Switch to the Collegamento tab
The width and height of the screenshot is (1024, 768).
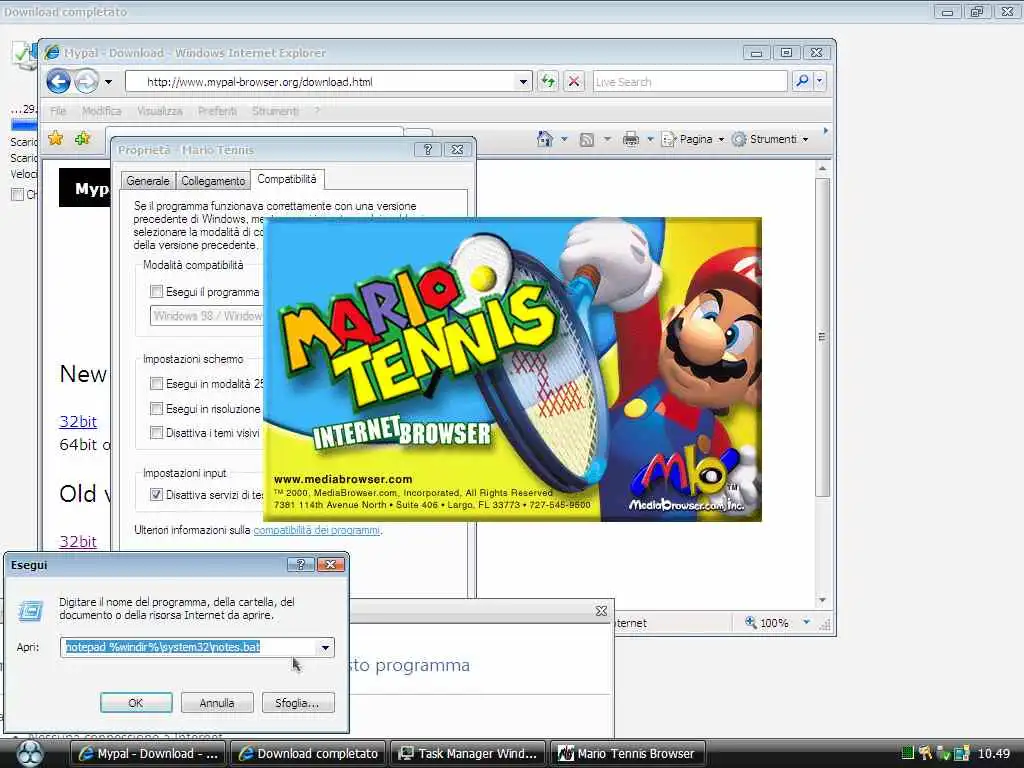(213, 181)
